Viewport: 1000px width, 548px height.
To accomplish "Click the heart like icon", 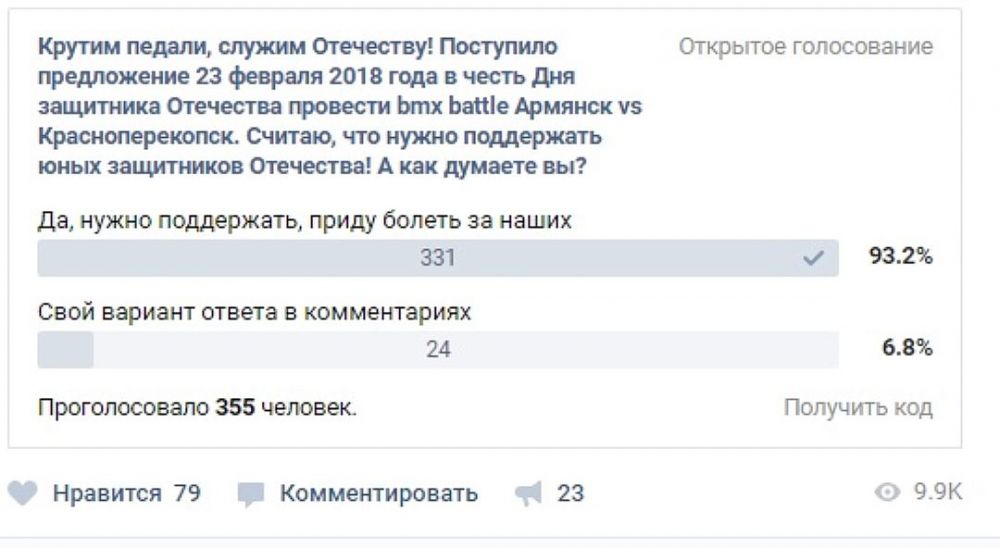I will tap(23, 493).
